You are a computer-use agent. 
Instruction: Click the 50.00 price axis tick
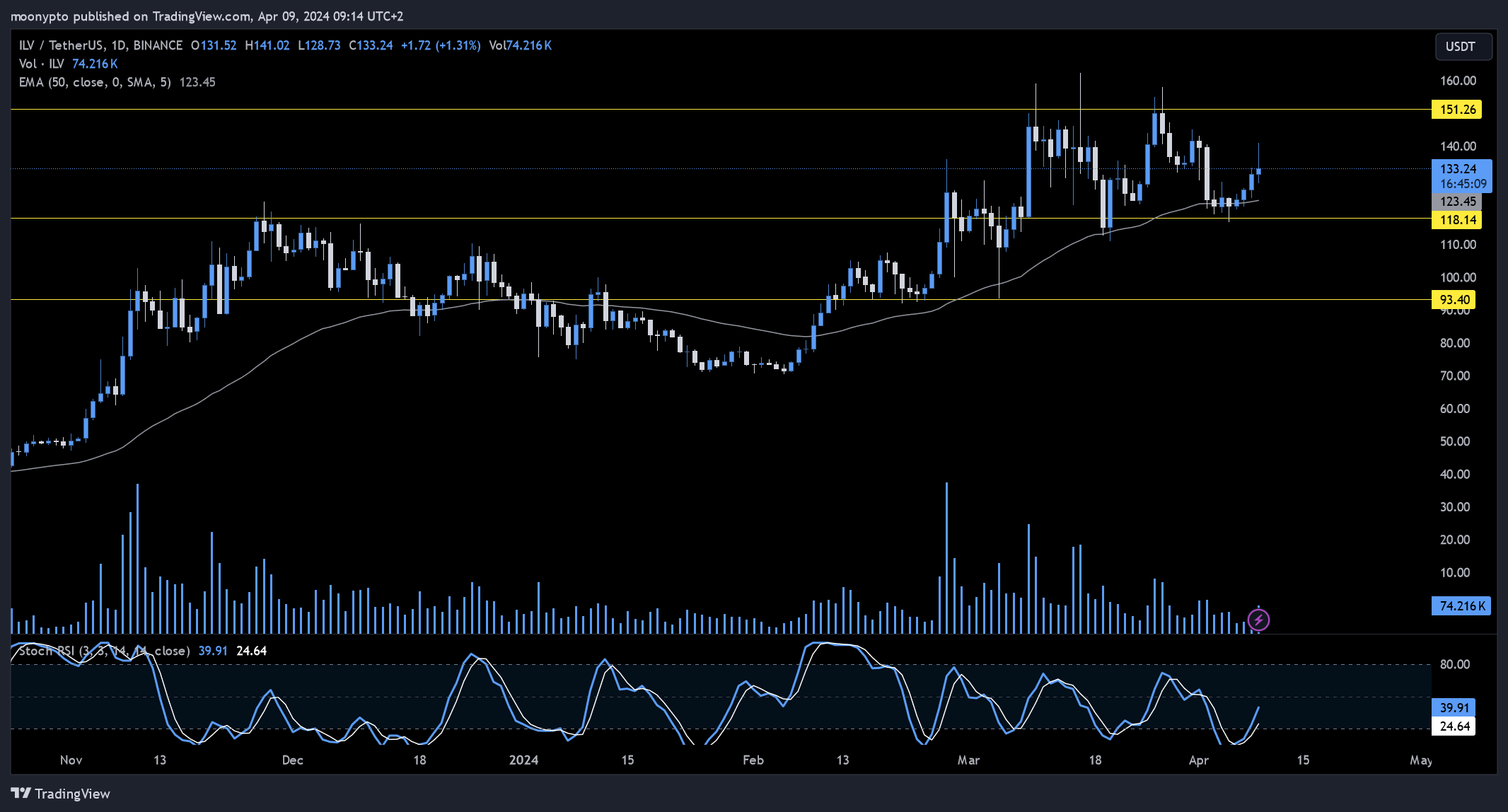tap(1455, 441)
